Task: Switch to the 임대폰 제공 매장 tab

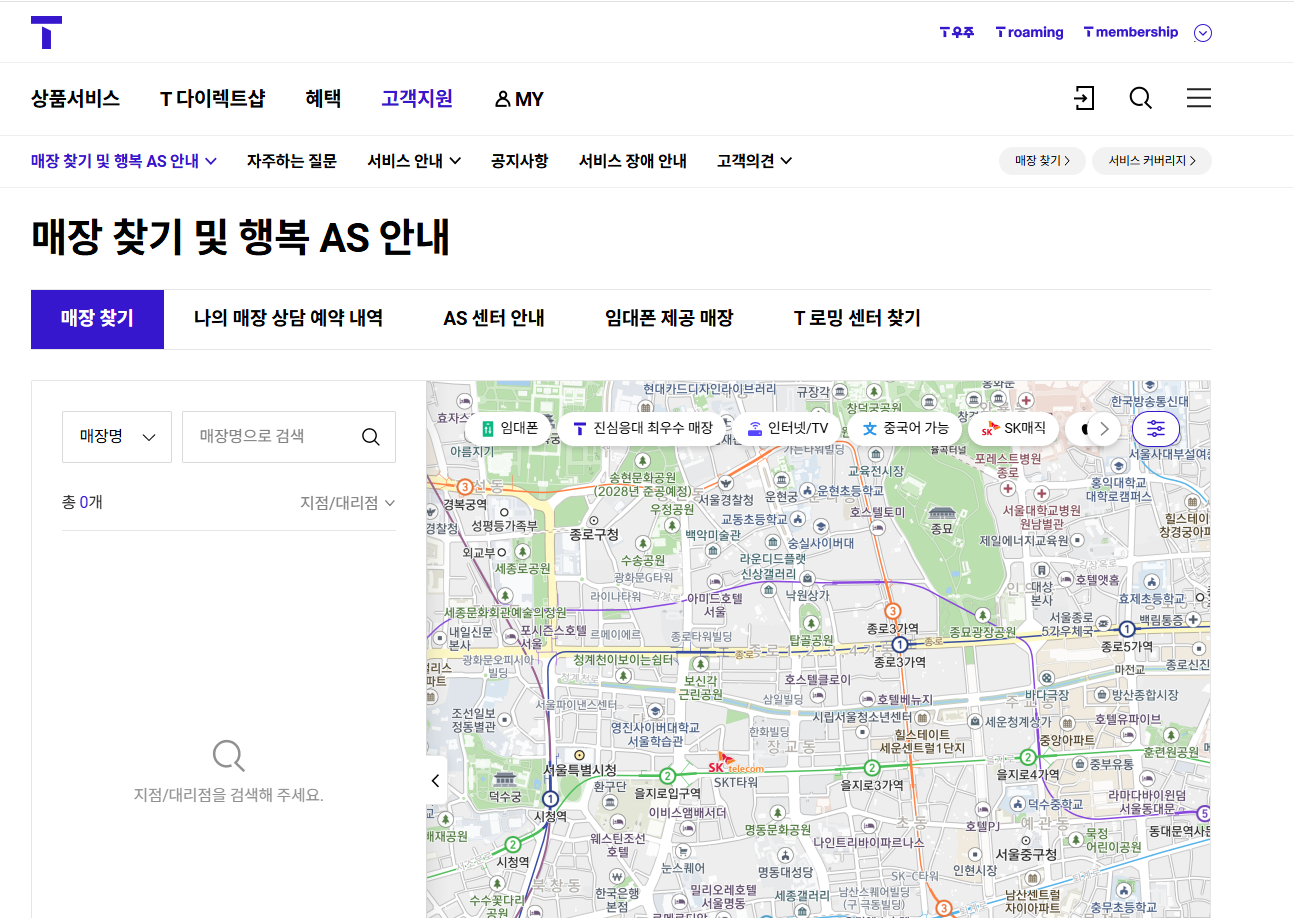Action: coord(669,319)
